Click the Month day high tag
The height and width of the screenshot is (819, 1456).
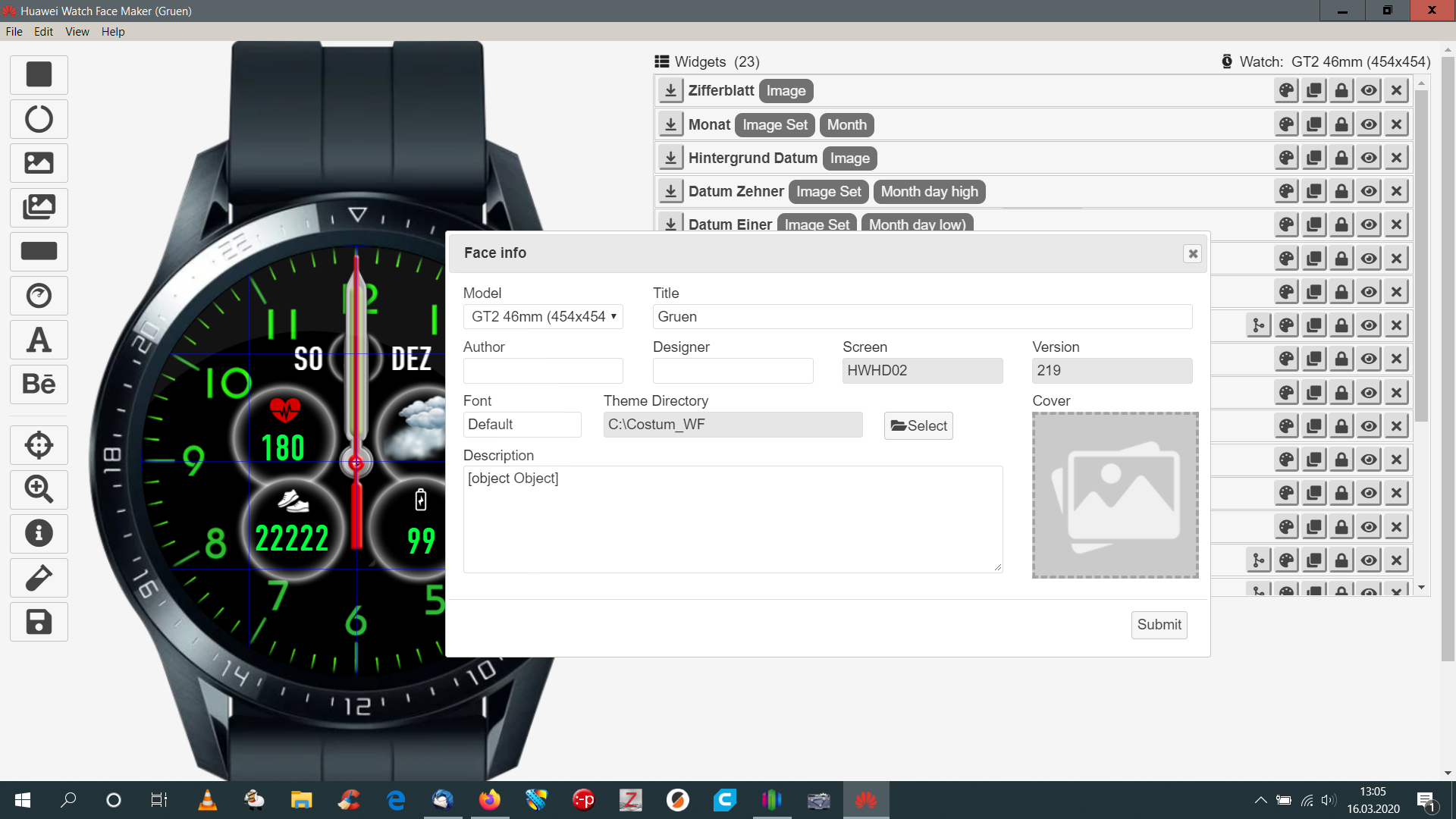pos(929,192)
